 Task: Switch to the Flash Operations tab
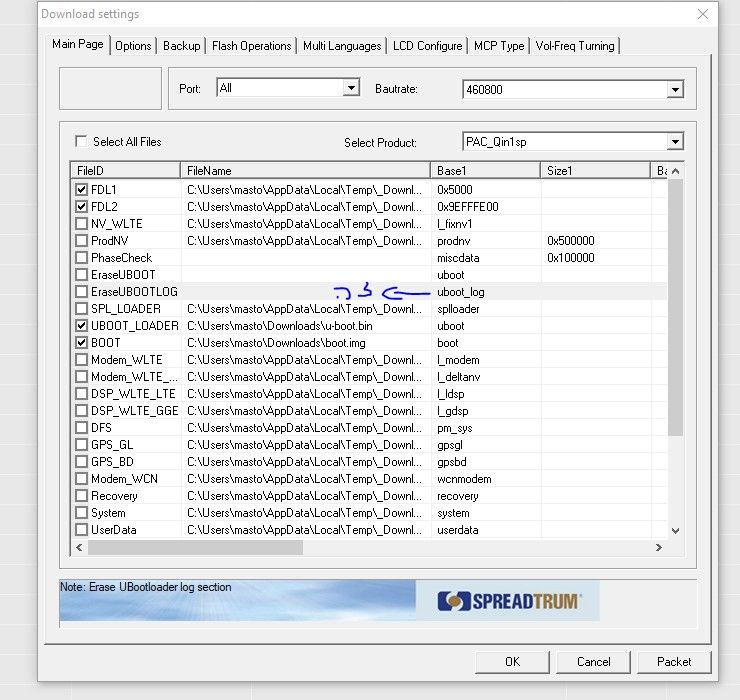(x=252, y=46)
